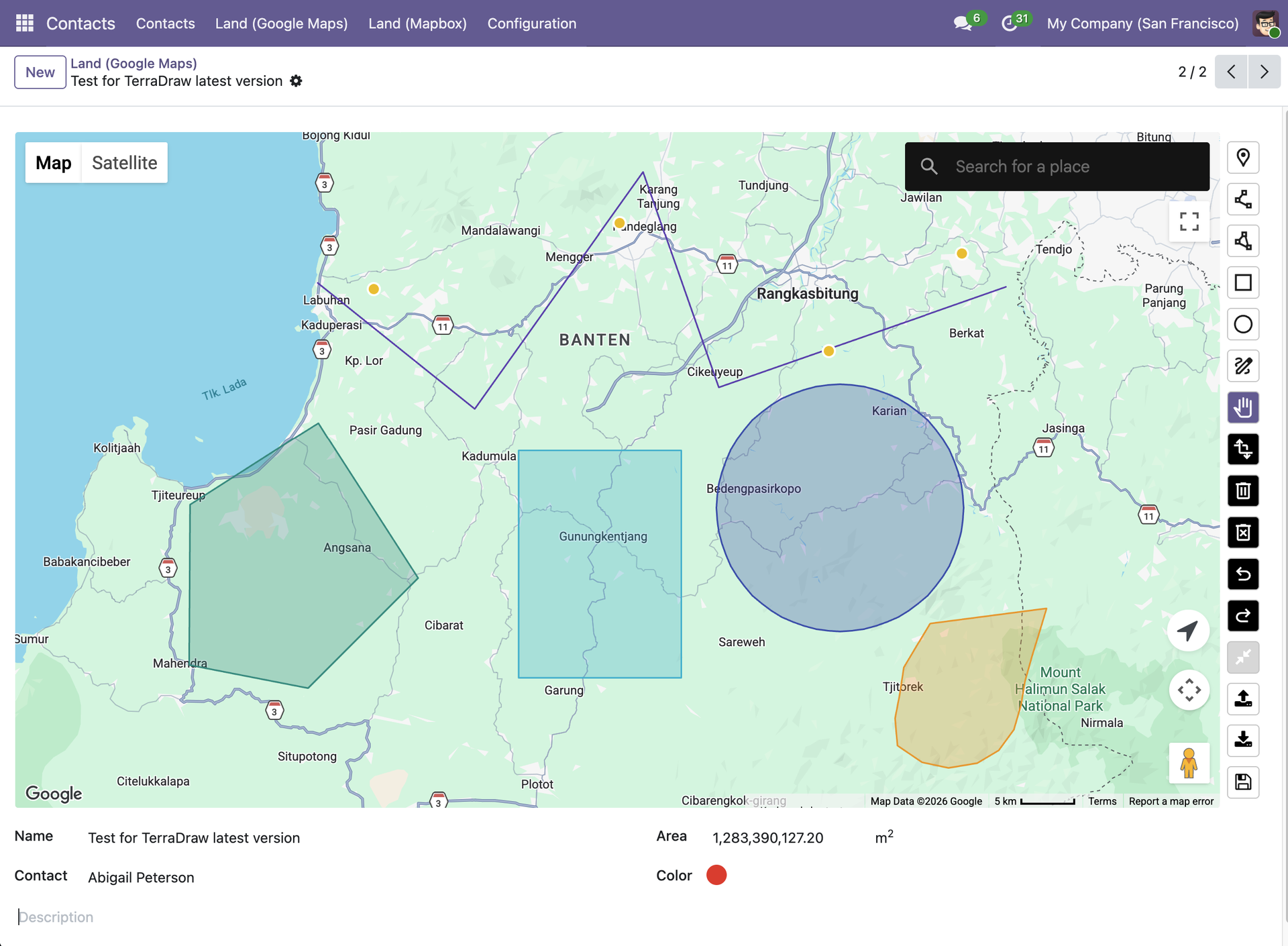Viewport: 1288px width, 946px height.
Task: Switch to Map view type
Action: click(x=54, y=163)
